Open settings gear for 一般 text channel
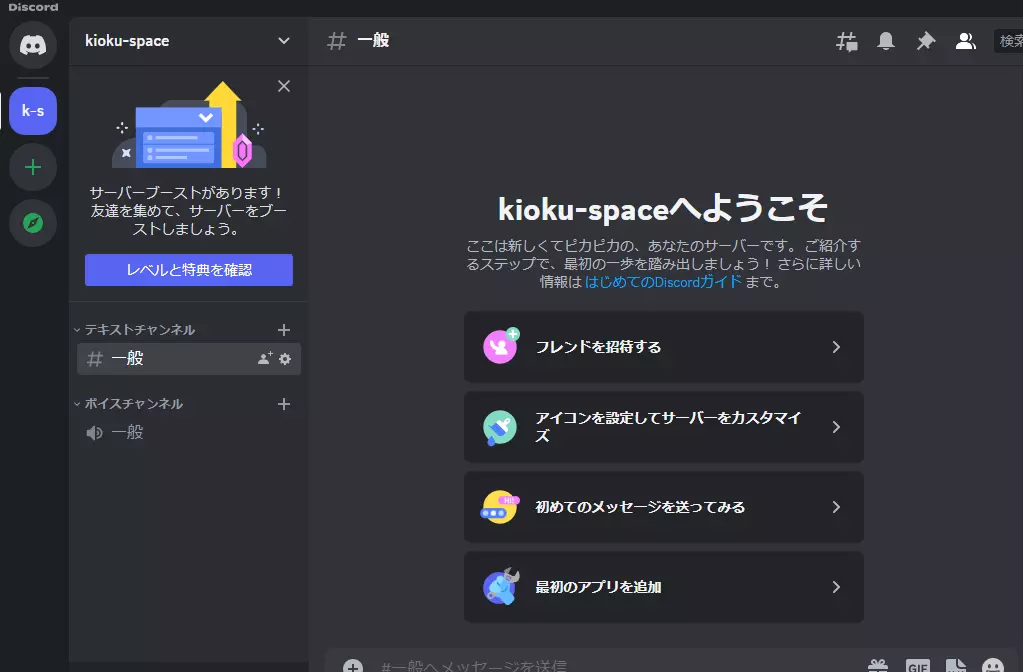 (x=285, y=359)
